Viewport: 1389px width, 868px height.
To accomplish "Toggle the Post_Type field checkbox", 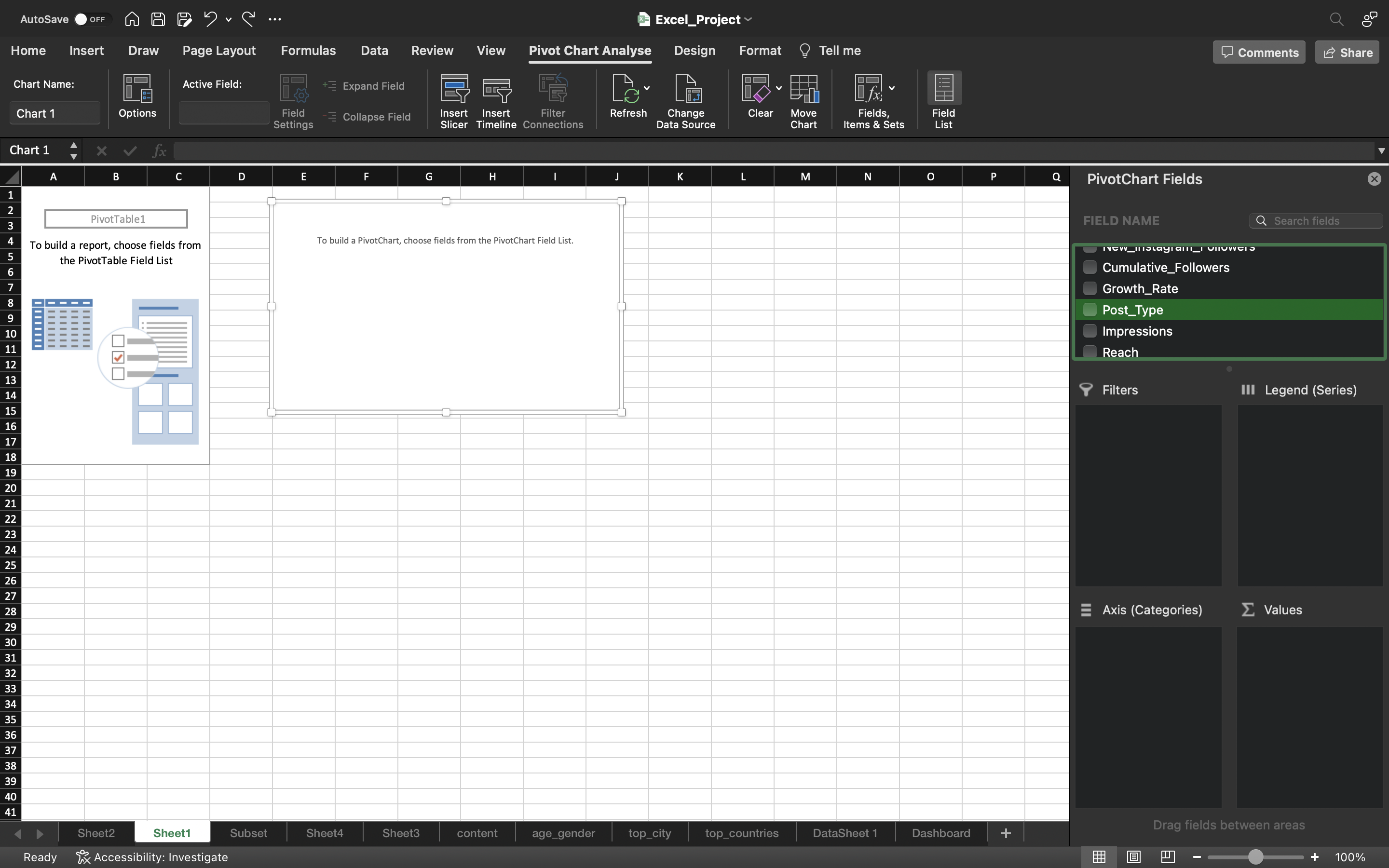I will [x=1090, y=309].
